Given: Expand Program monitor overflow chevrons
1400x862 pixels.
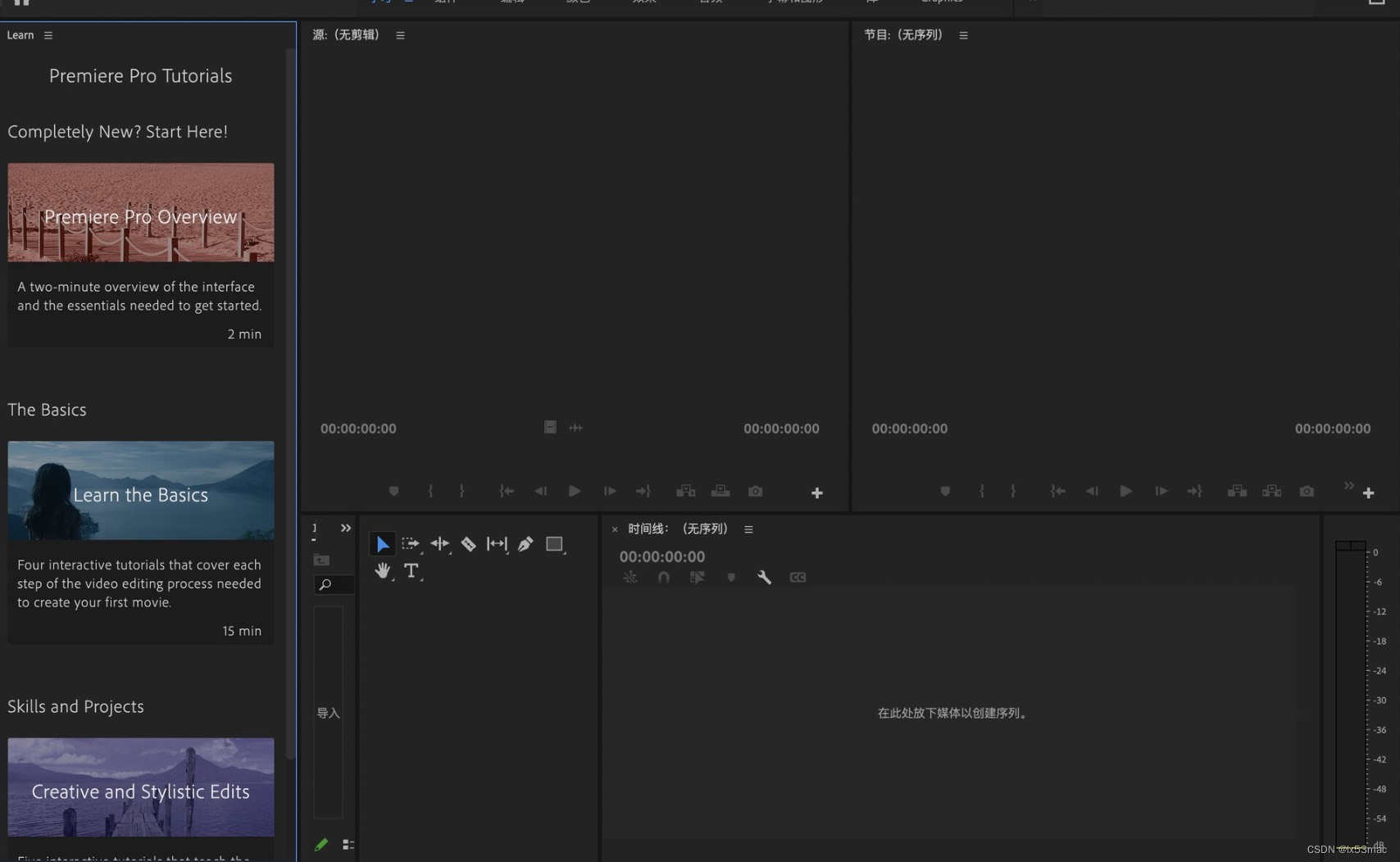Looking at the screenshot, I should coord(1348,486).
